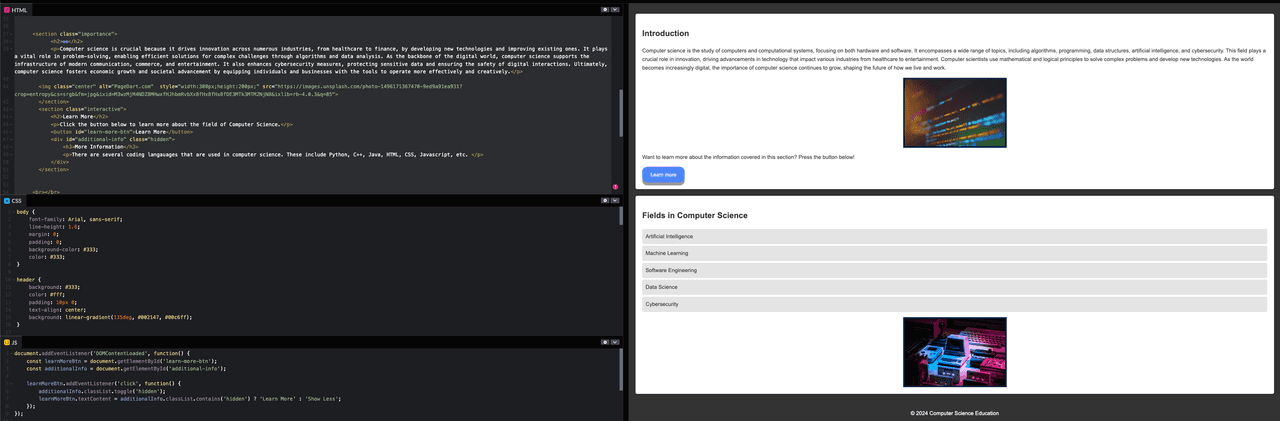Image resolution: width=1280 pixels, height=421 pixels.
Task: Open HTML editor settings gear
Action: click(605, 9)
